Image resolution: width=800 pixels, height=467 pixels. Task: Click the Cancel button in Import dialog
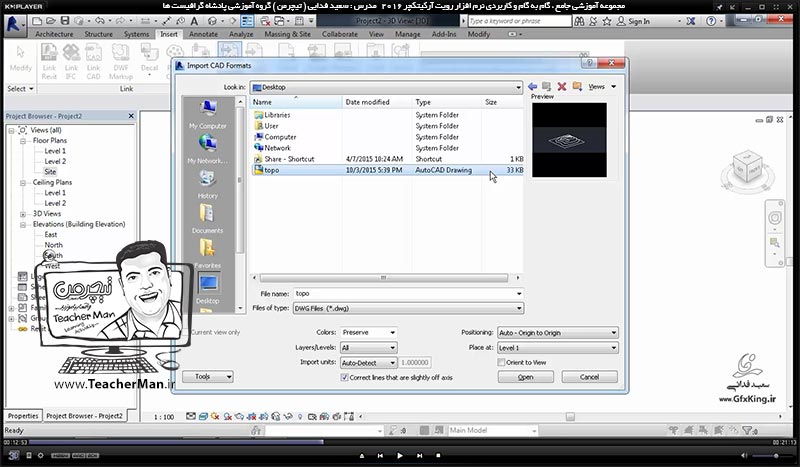pos(589,377)
